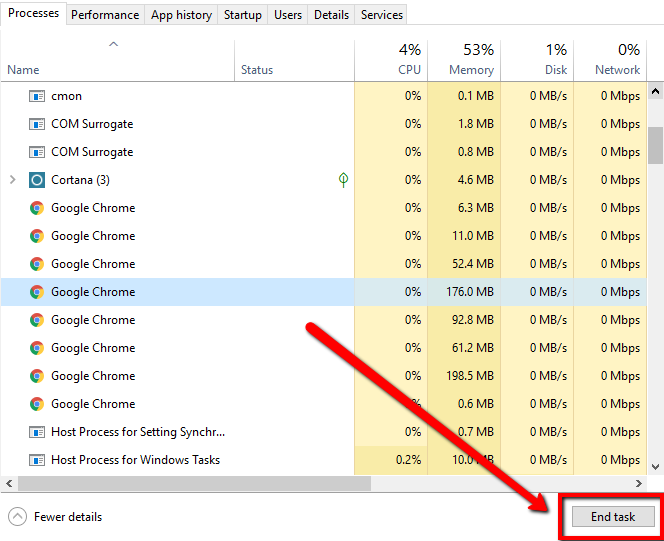This screenshot has width=664, height=541.
Task: Sort by the Memory column header
Action: point(464,60)
